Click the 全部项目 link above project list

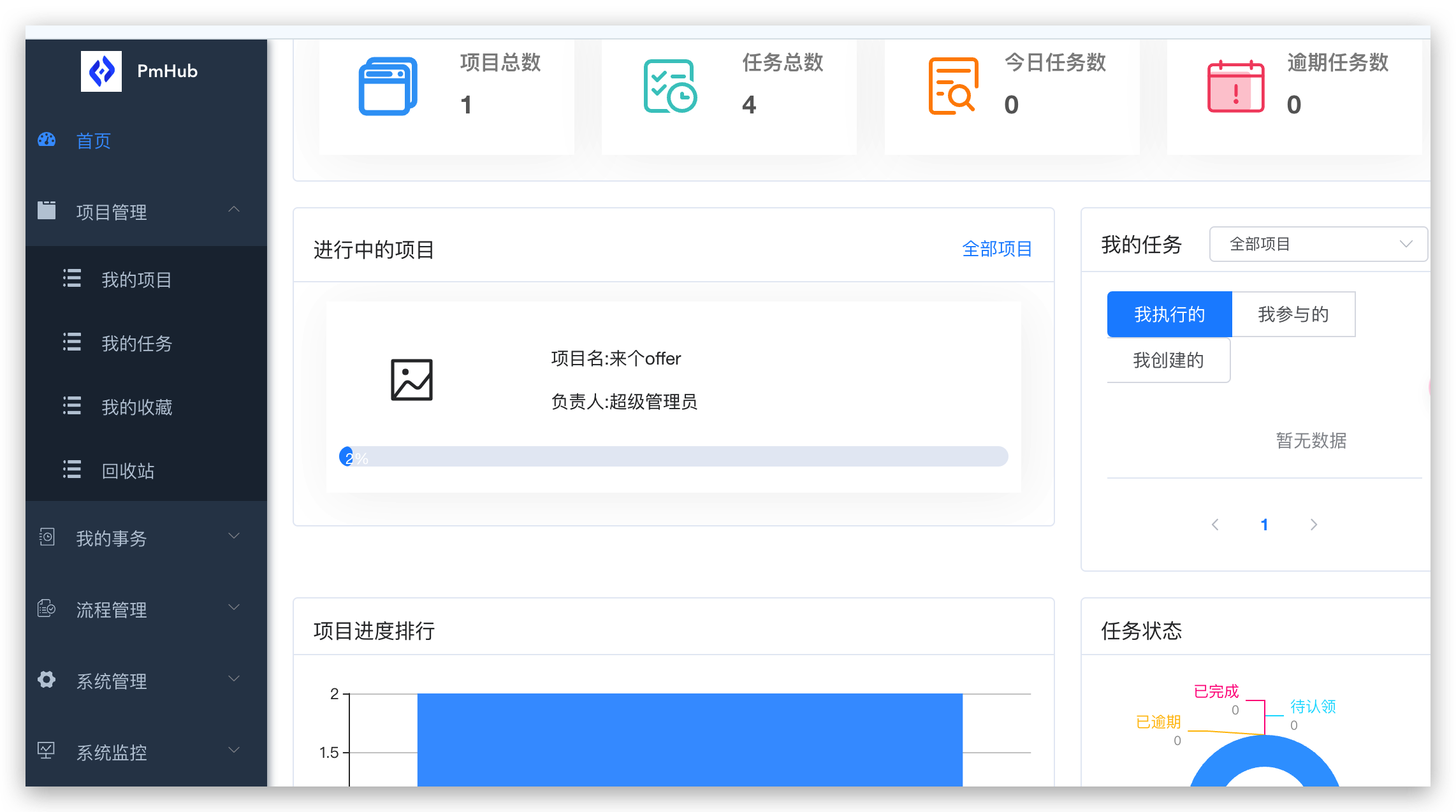point(997,249)
